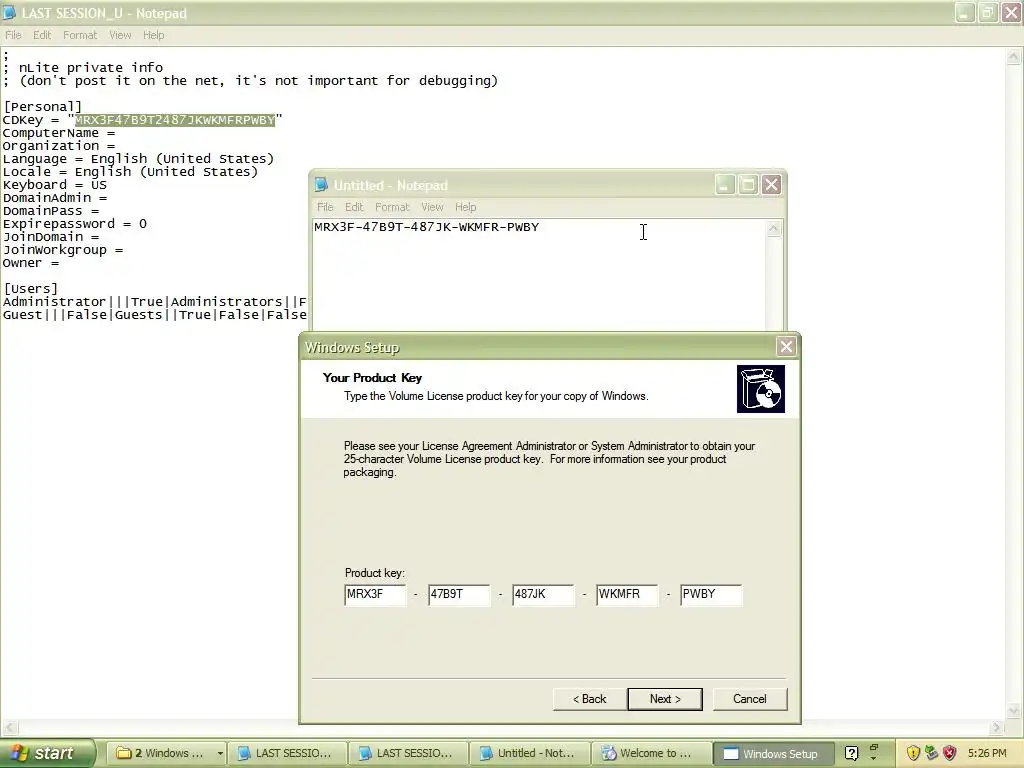Click the security shield tray icon
Screen dimensions: 1024x768
coord(913,753)
